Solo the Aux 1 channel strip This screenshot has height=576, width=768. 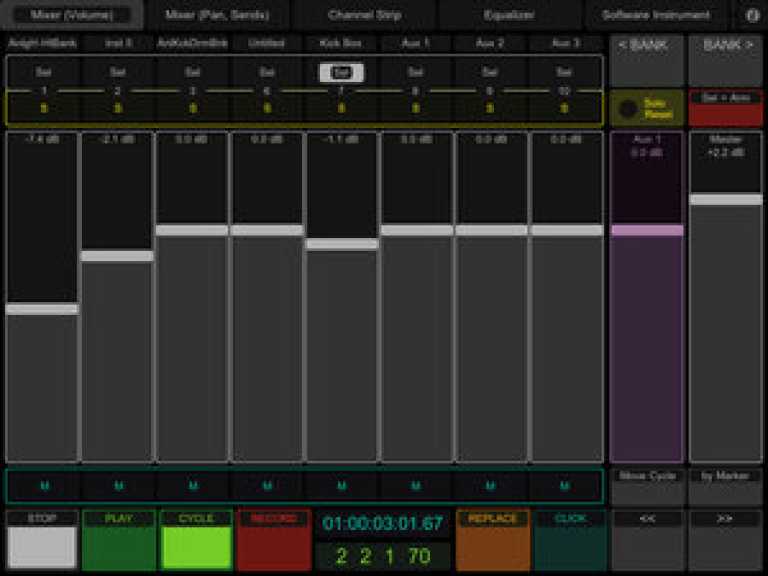pos(415,108)
